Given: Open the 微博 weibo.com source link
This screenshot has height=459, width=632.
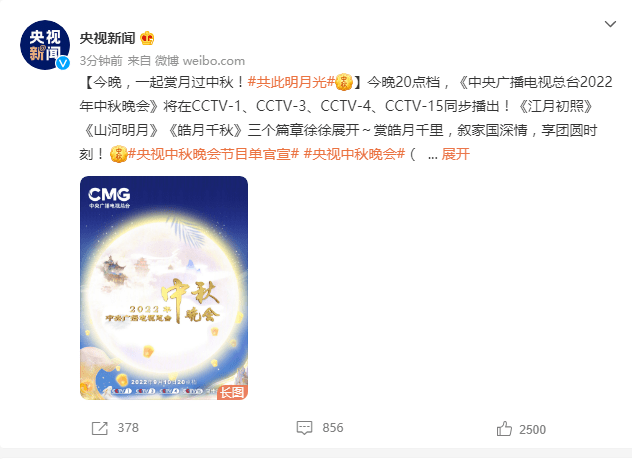Looking at the screenshot, I should point(200,61).
